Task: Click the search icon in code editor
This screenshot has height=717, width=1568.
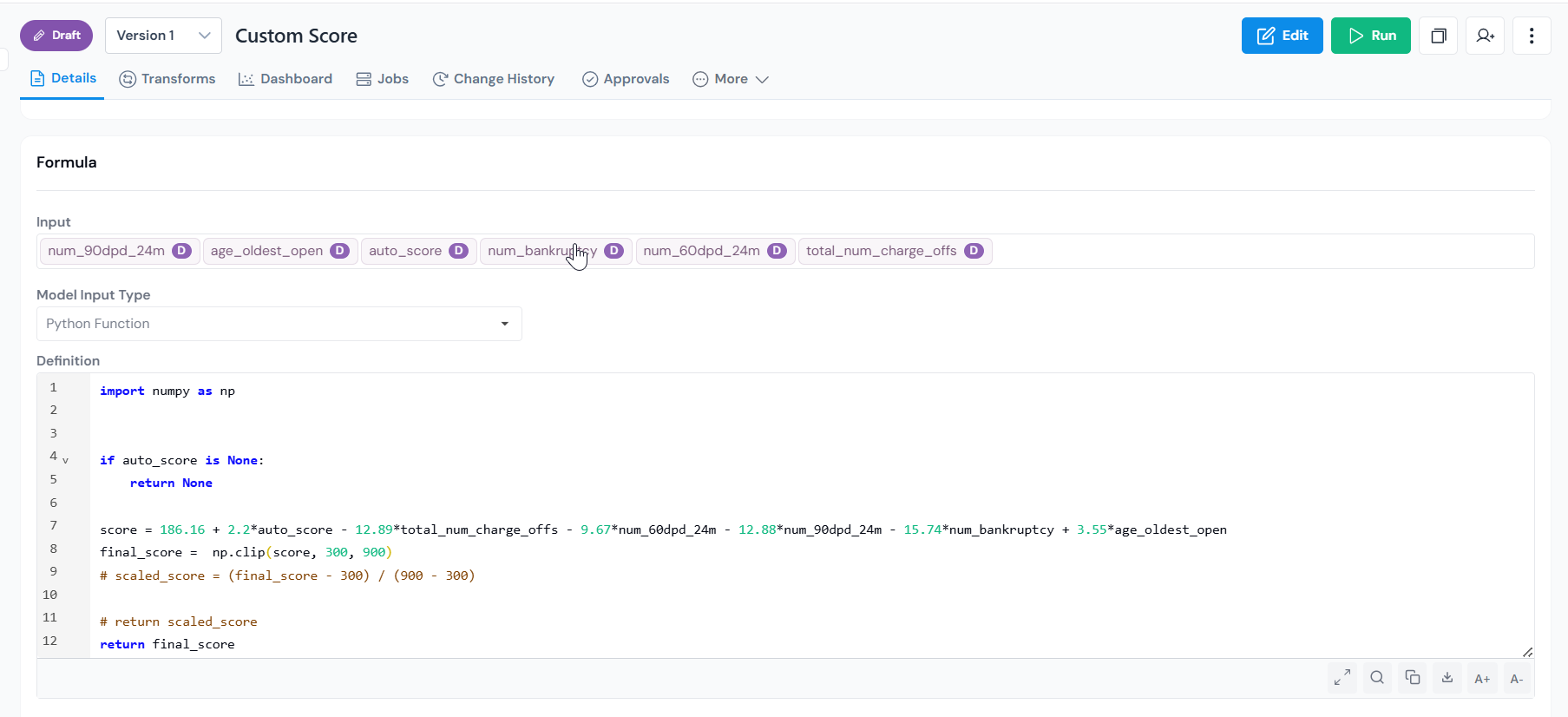Action: coord(1377,678)
